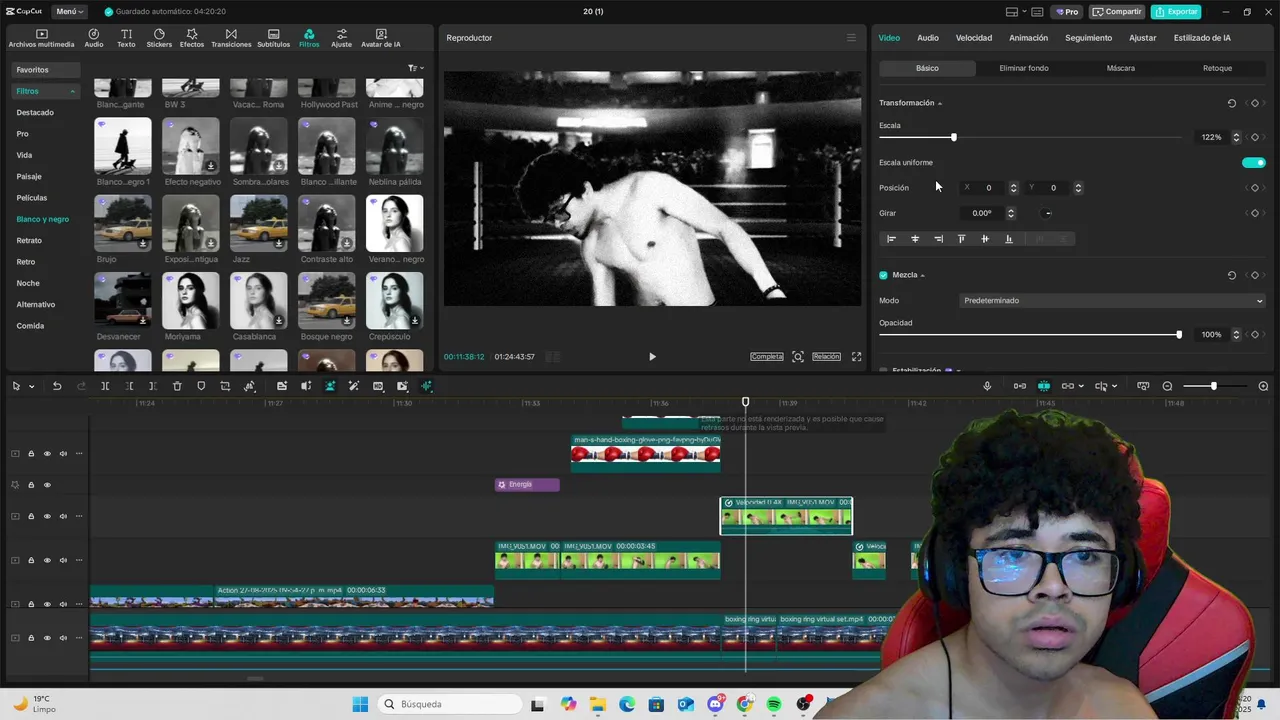Open fullscreen preview in player
Image resolution: width=1280 pixels, height=720 pixels.
coord(856,357)
